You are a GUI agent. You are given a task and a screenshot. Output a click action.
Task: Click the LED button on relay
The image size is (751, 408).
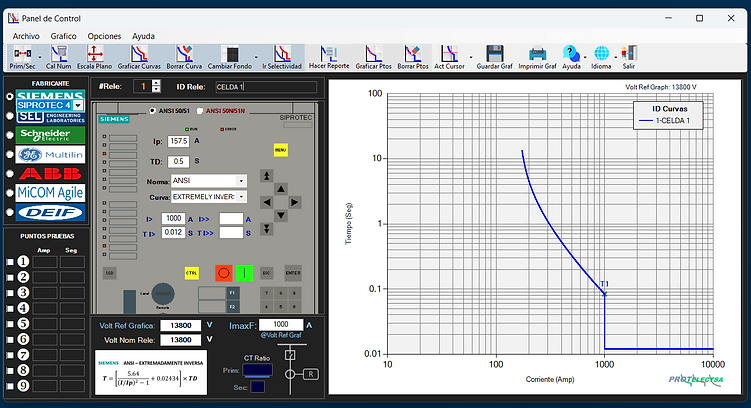[110, 273]
